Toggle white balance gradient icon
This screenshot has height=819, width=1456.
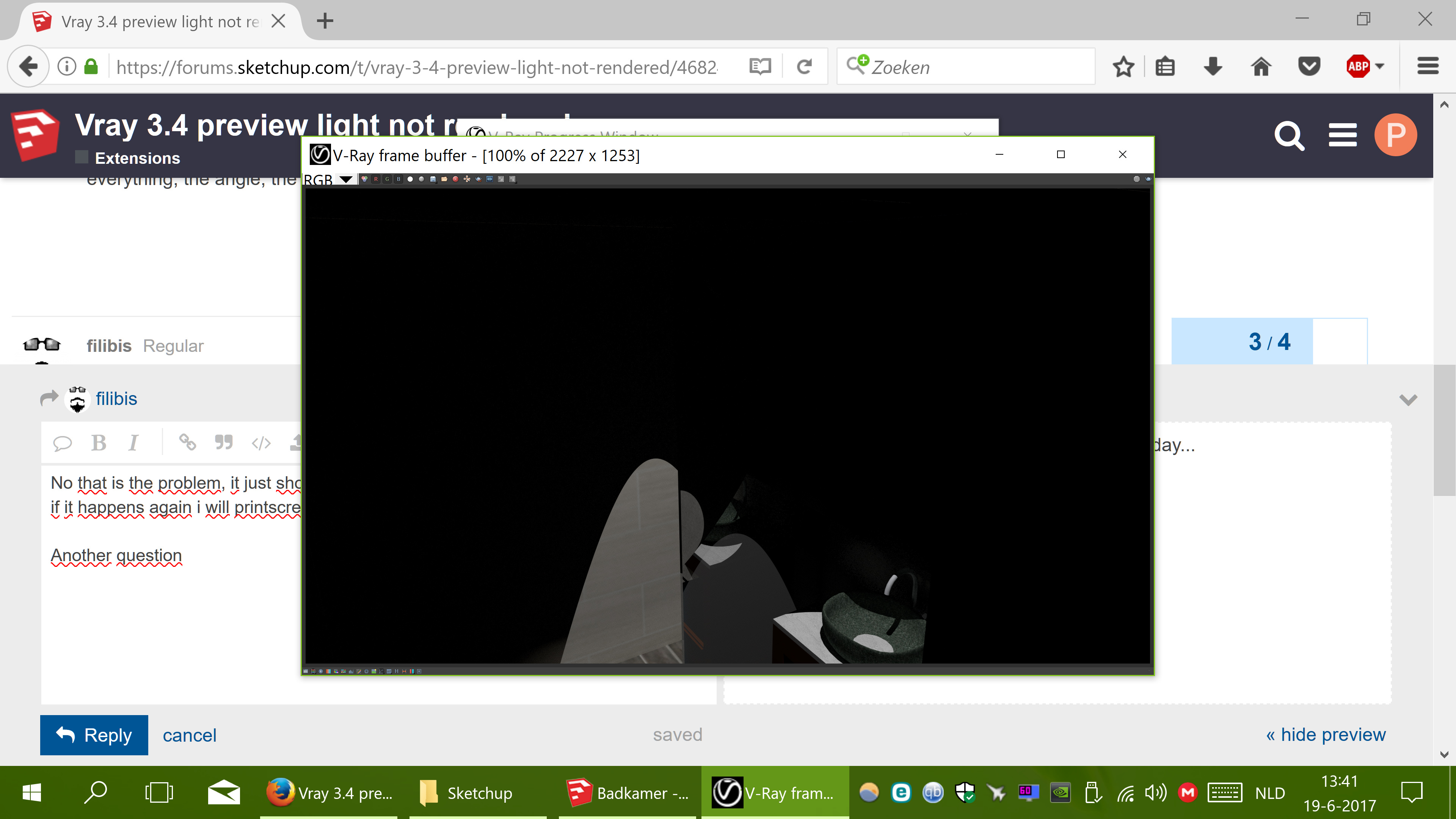328,672
